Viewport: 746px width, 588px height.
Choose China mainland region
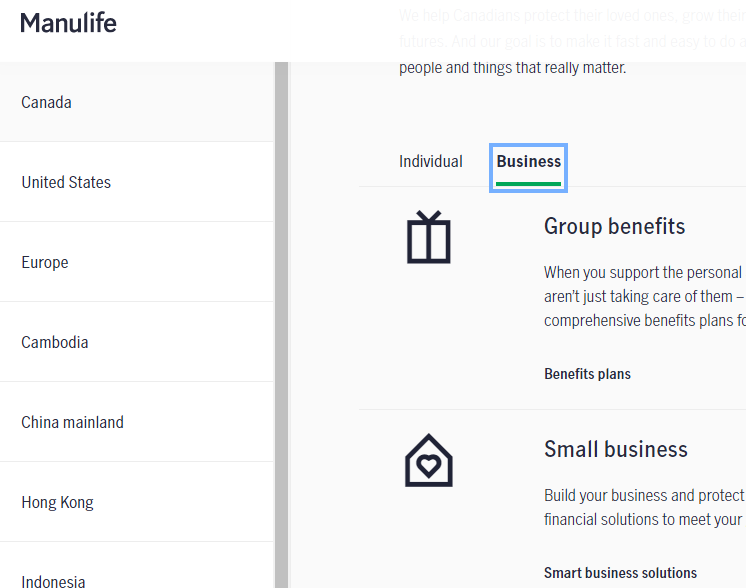(x=137, y=421)
